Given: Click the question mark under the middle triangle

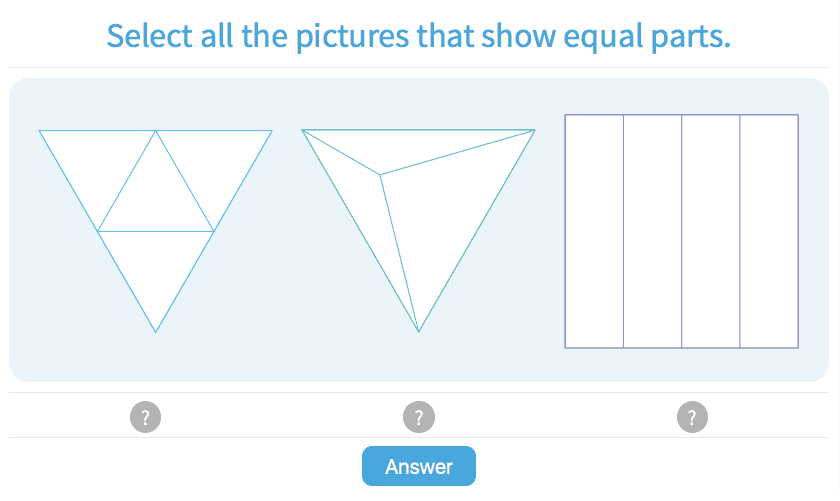Looking at the screenshot, I should click(x=418, y=417).
